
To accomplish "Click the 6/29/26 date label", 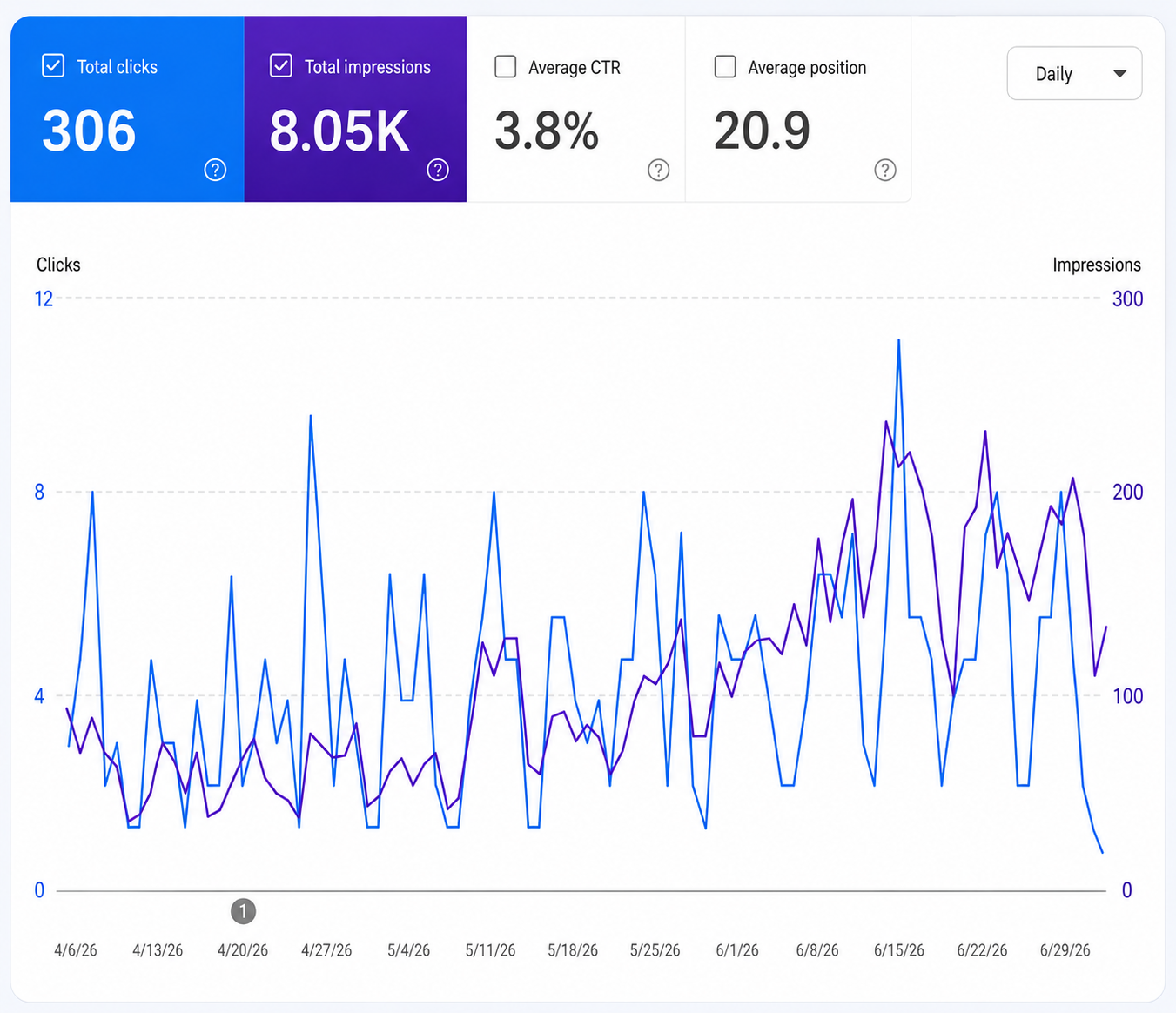I will 1065,950.
